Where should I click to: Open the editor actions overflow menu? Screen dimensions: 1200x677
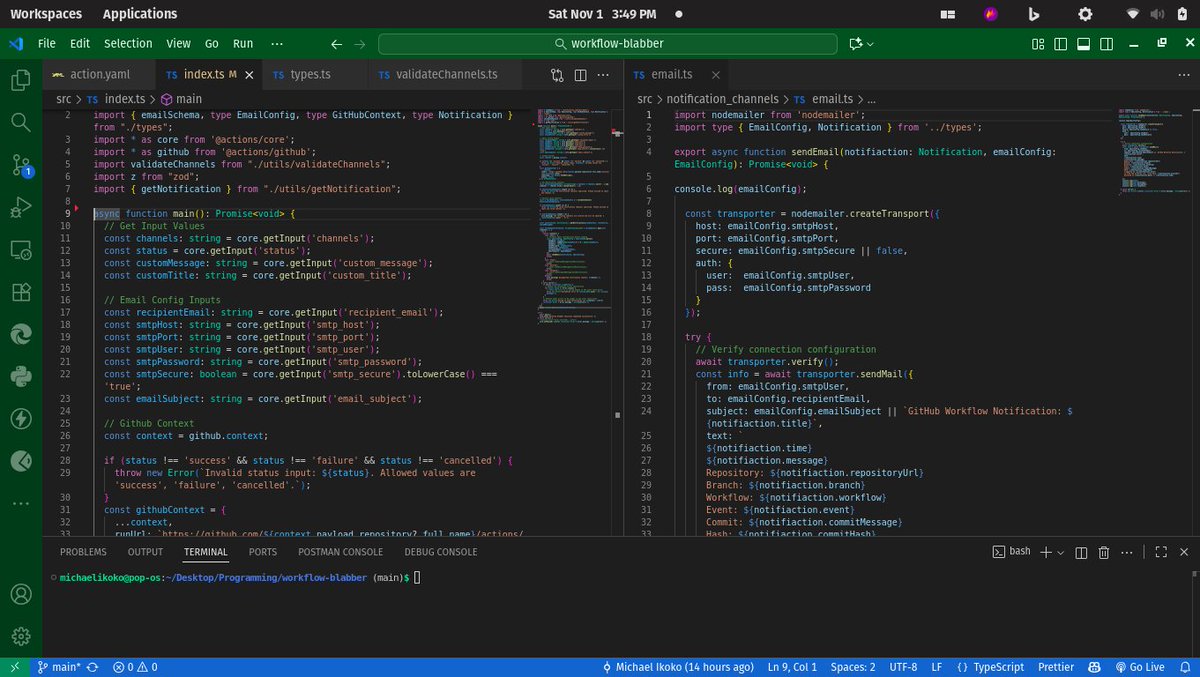tap(603, 75)
